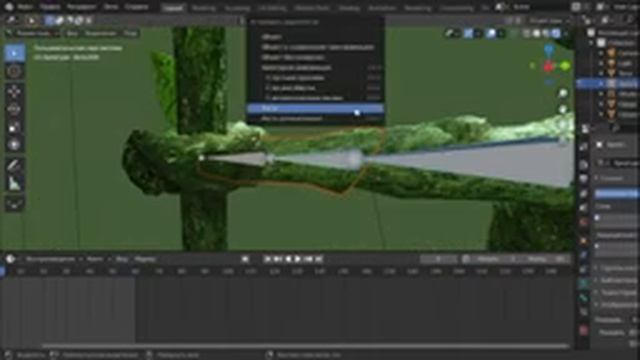
Task: Switch to wireframe viewport shading
Action: pos(527,33)
